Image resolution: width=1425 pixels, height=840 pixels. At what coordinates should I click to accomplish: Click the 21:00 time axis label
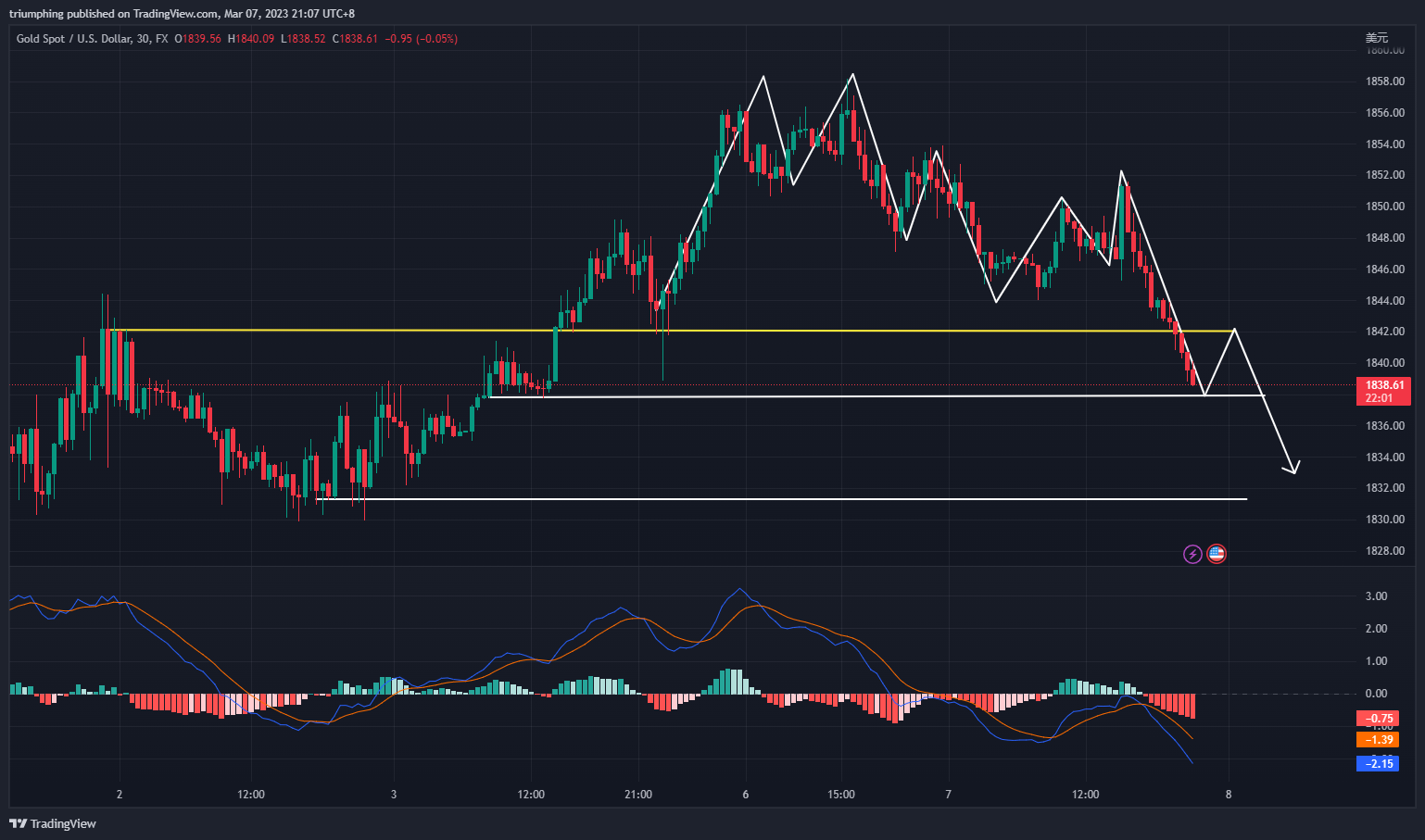tap(638, 795)
